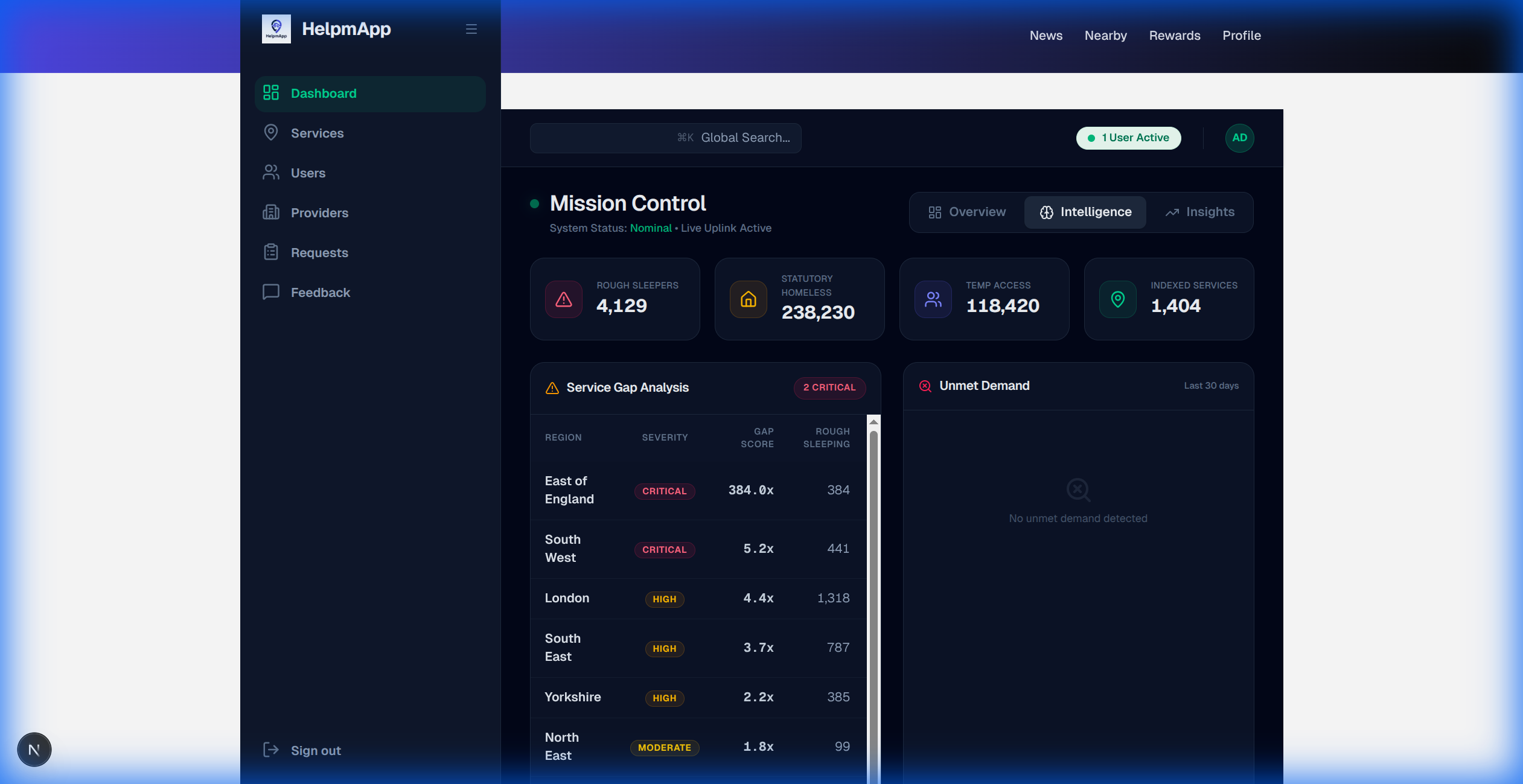Focus the Global Search field
This screenshot has width=1523, height=784.
click(665, 138)
